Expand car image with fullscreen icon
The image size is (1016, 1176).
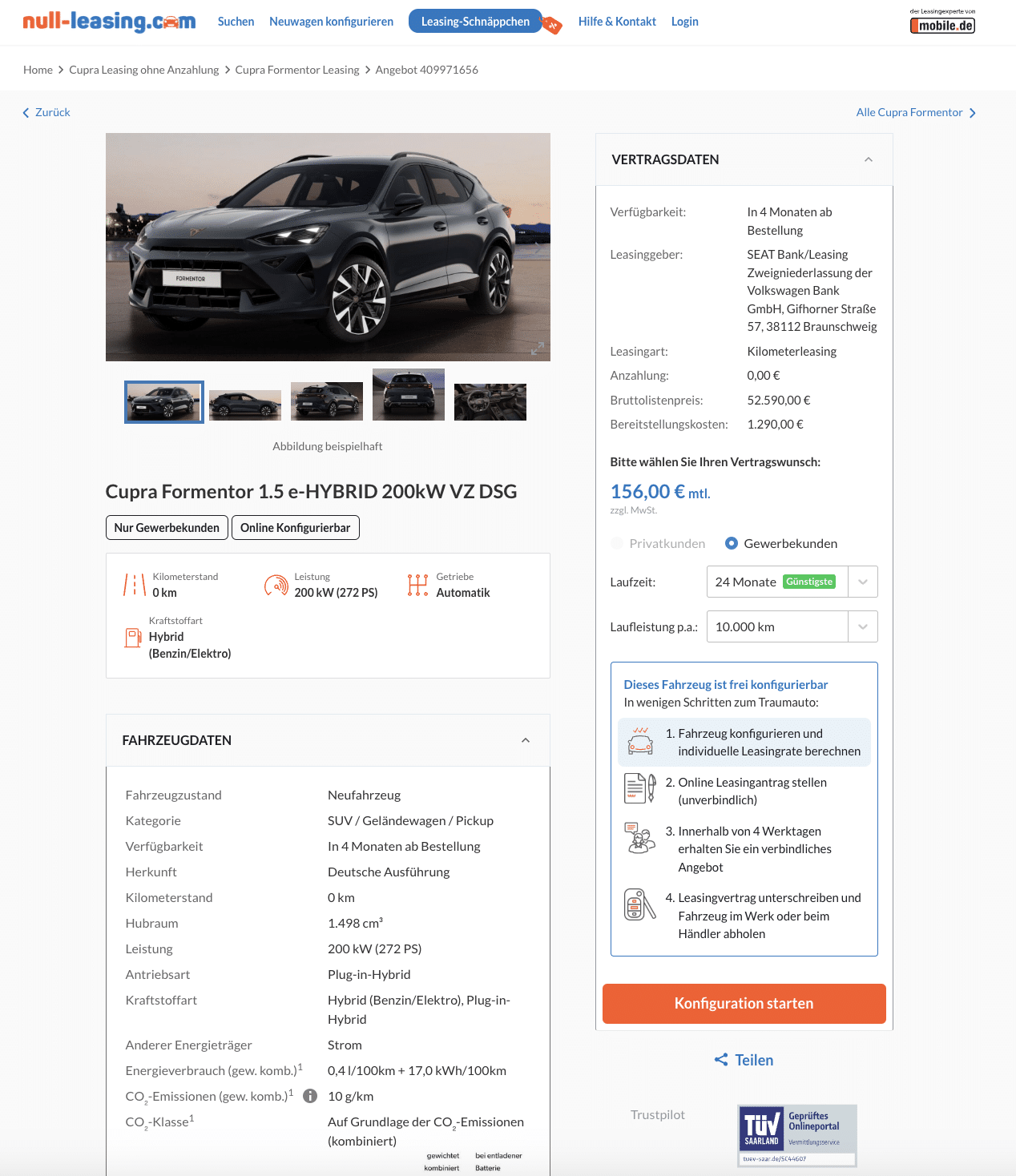pos(538,348)
